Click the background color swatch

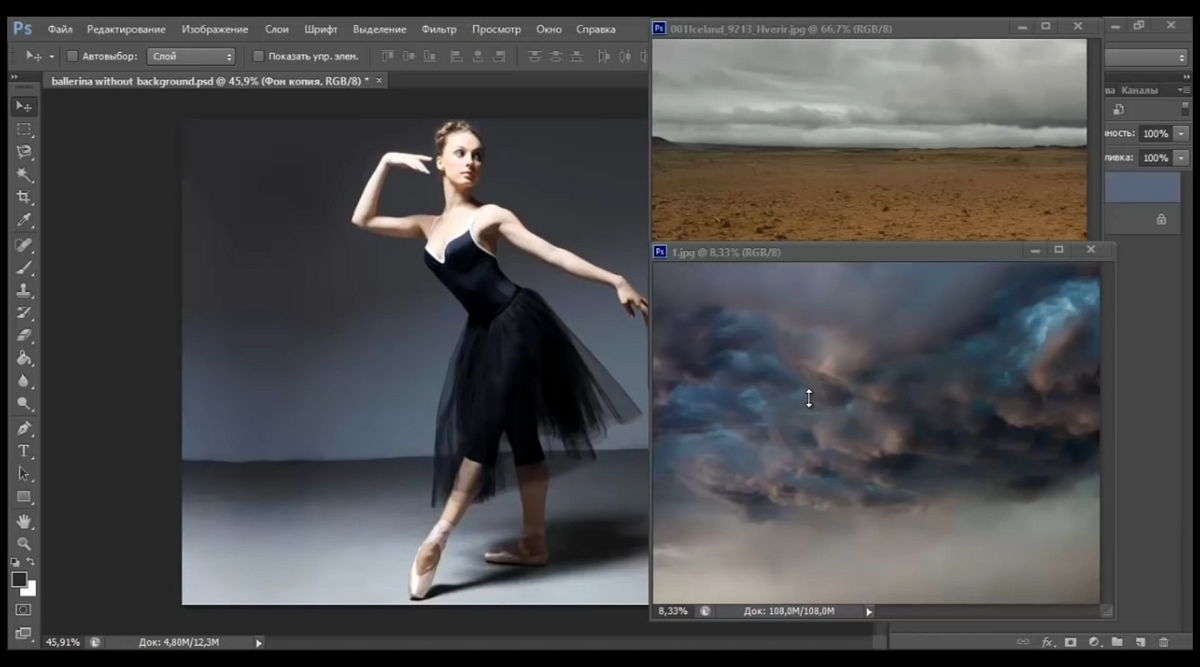pos(30,588)
